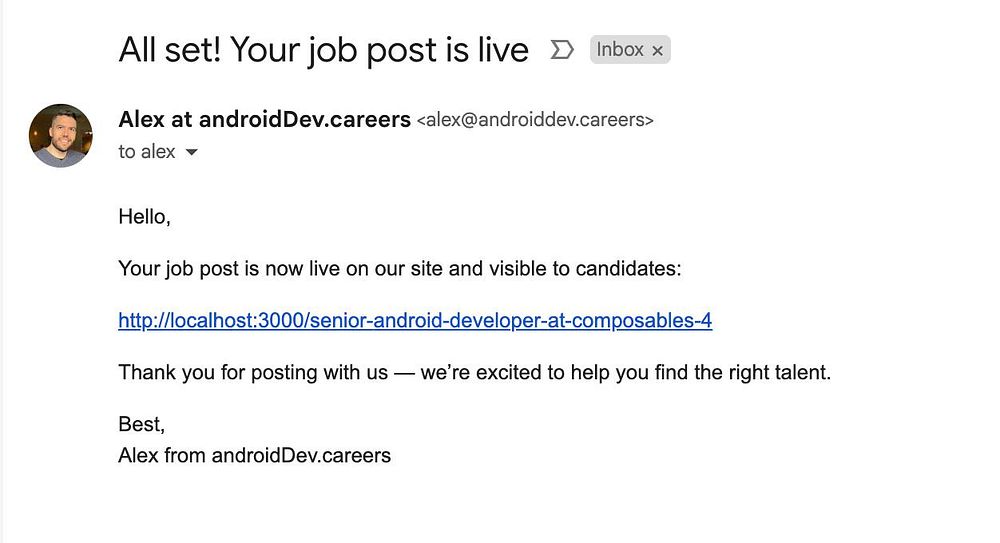Expand recipient details arrow next to alex
Viewport: 1000px width, 543px height.
[192, 153]
